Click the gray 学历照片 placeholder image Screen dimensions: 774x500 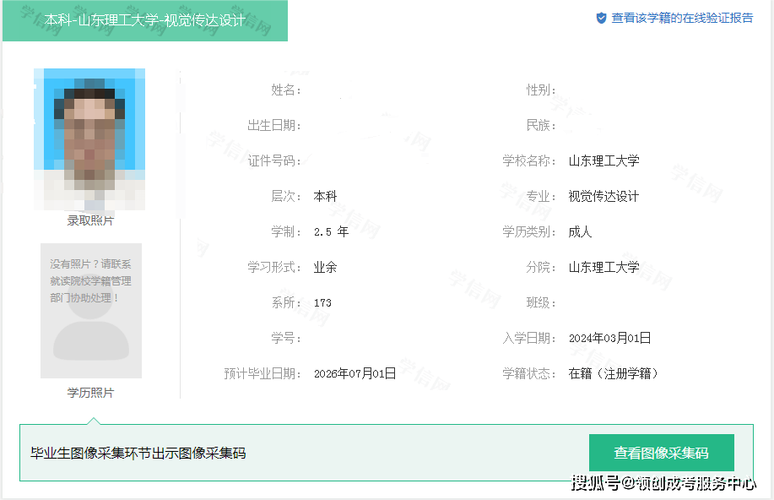pyautogui.click(x=91, y=310)
